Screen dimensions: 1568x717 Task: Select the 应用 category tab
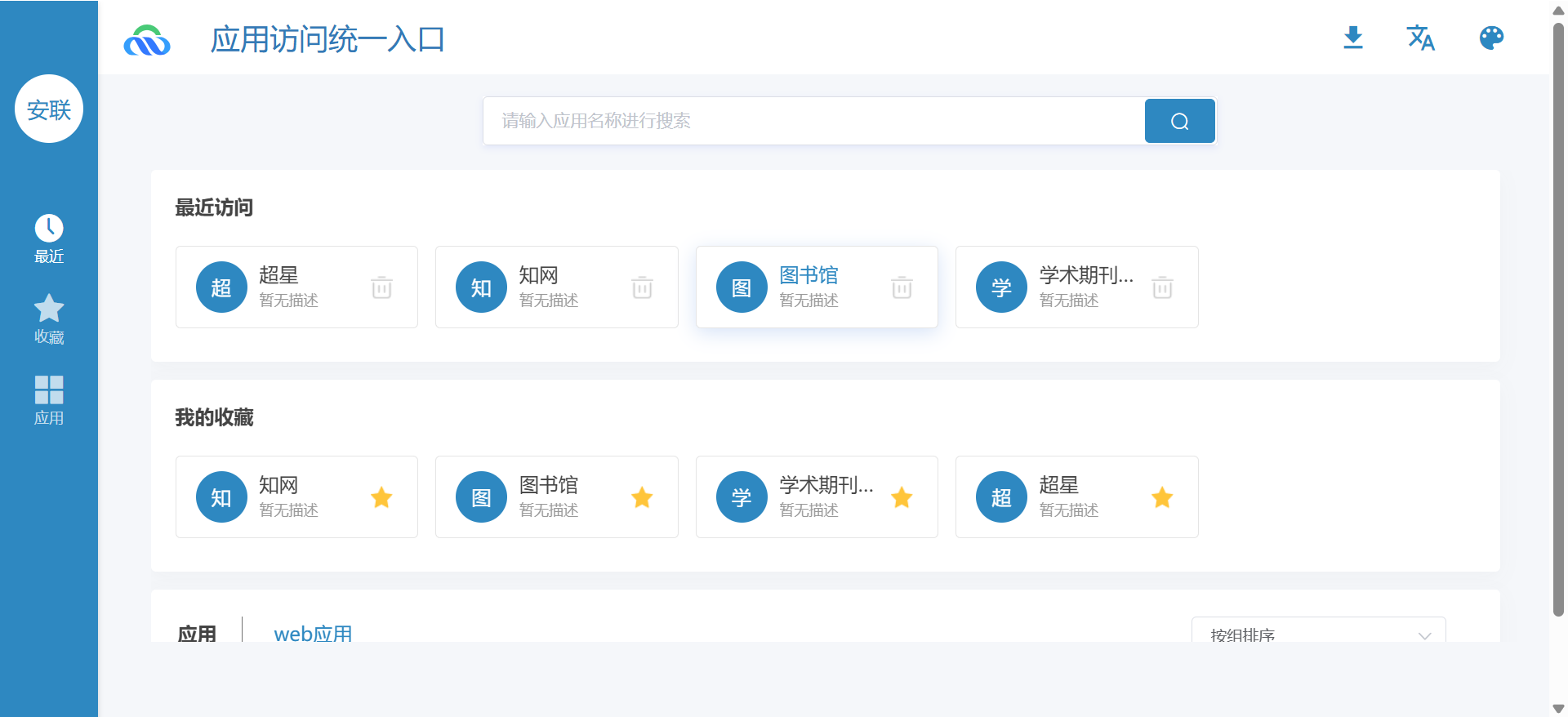coord(198,634)
